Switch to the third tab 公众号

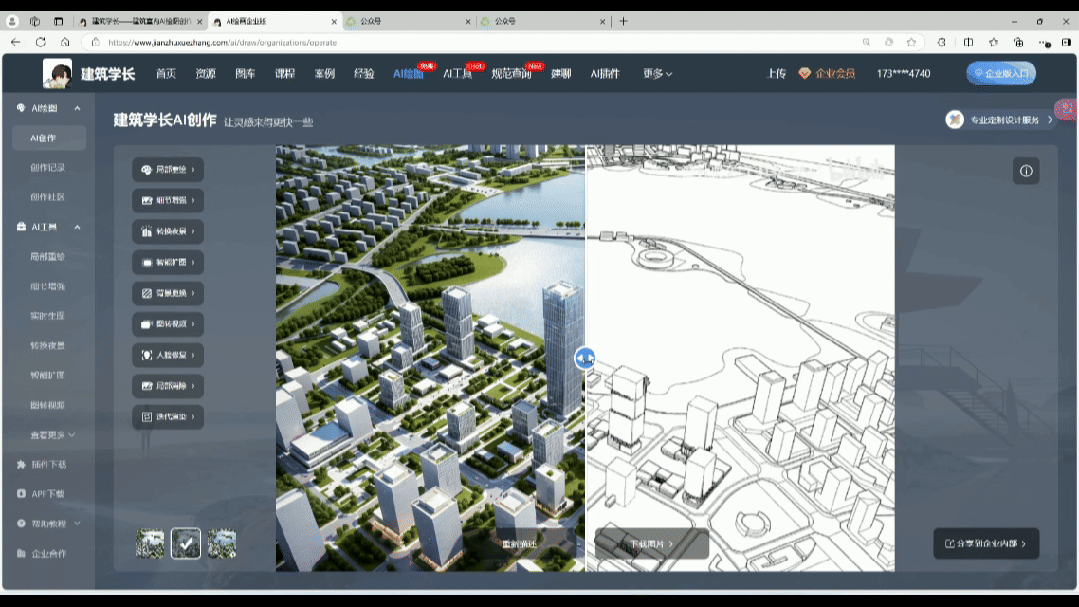tap(409, 21)
